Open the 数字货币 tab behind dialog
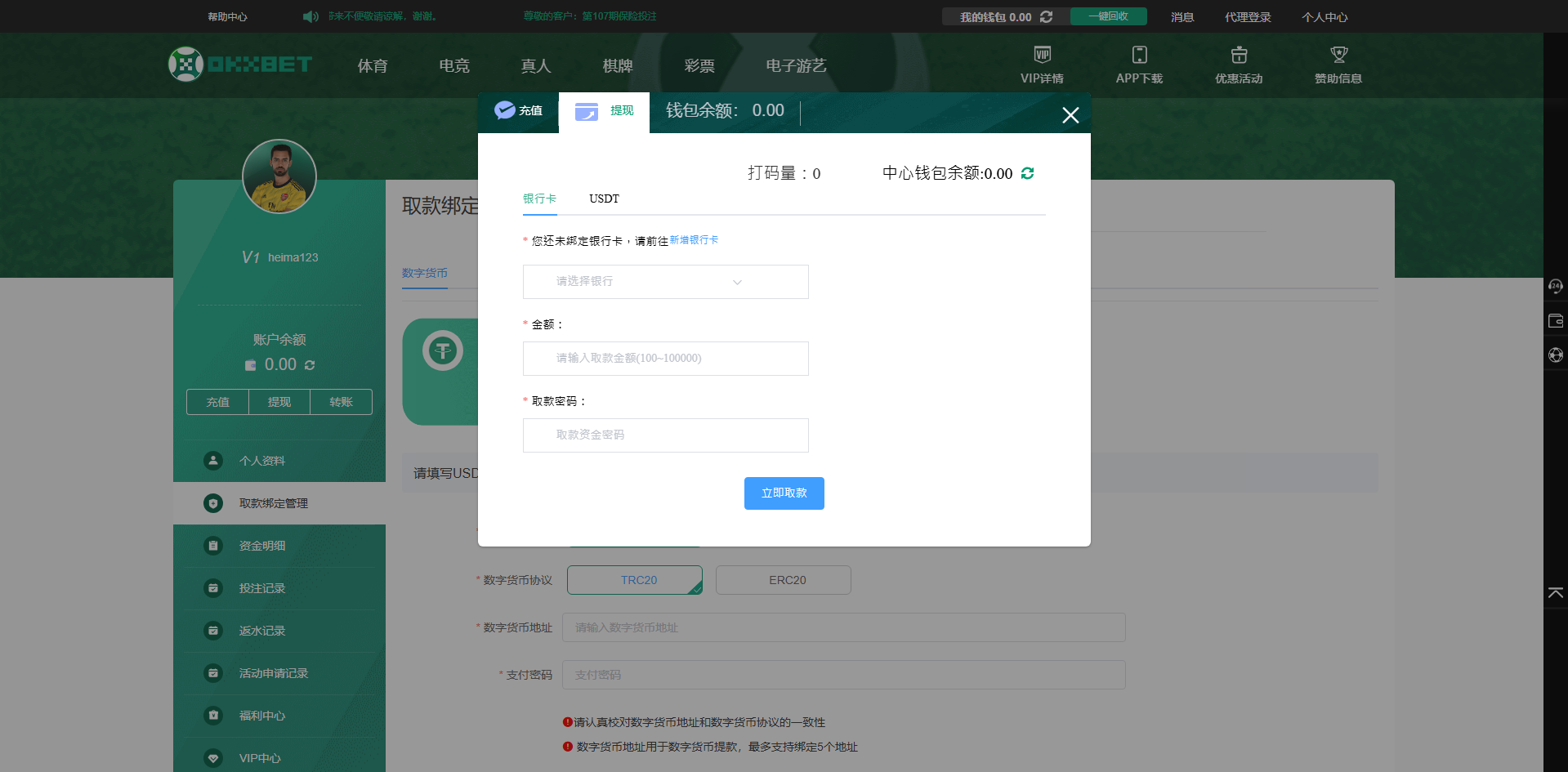 tap(425, 273)
